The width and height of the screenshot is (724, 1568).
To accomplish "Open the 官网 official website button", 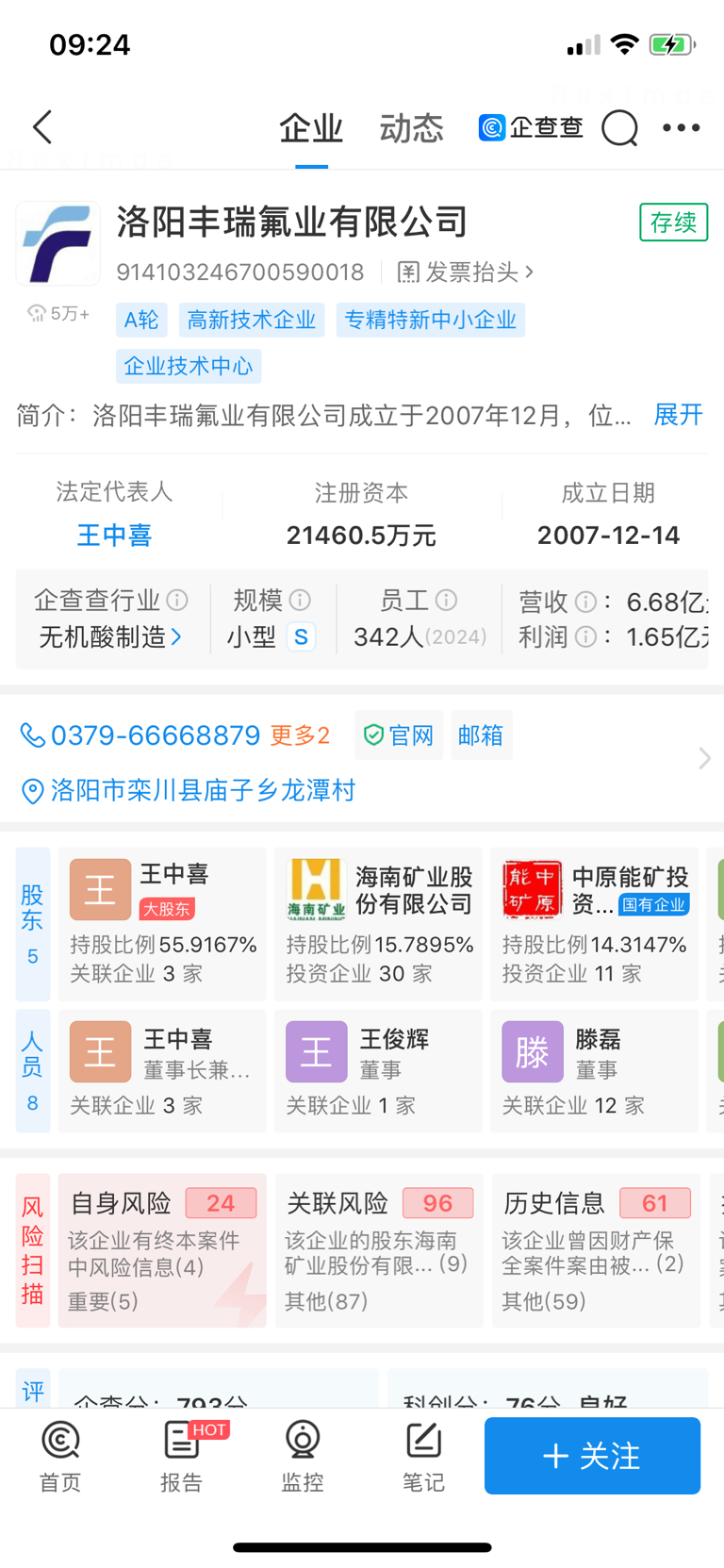I will (399, 735).
